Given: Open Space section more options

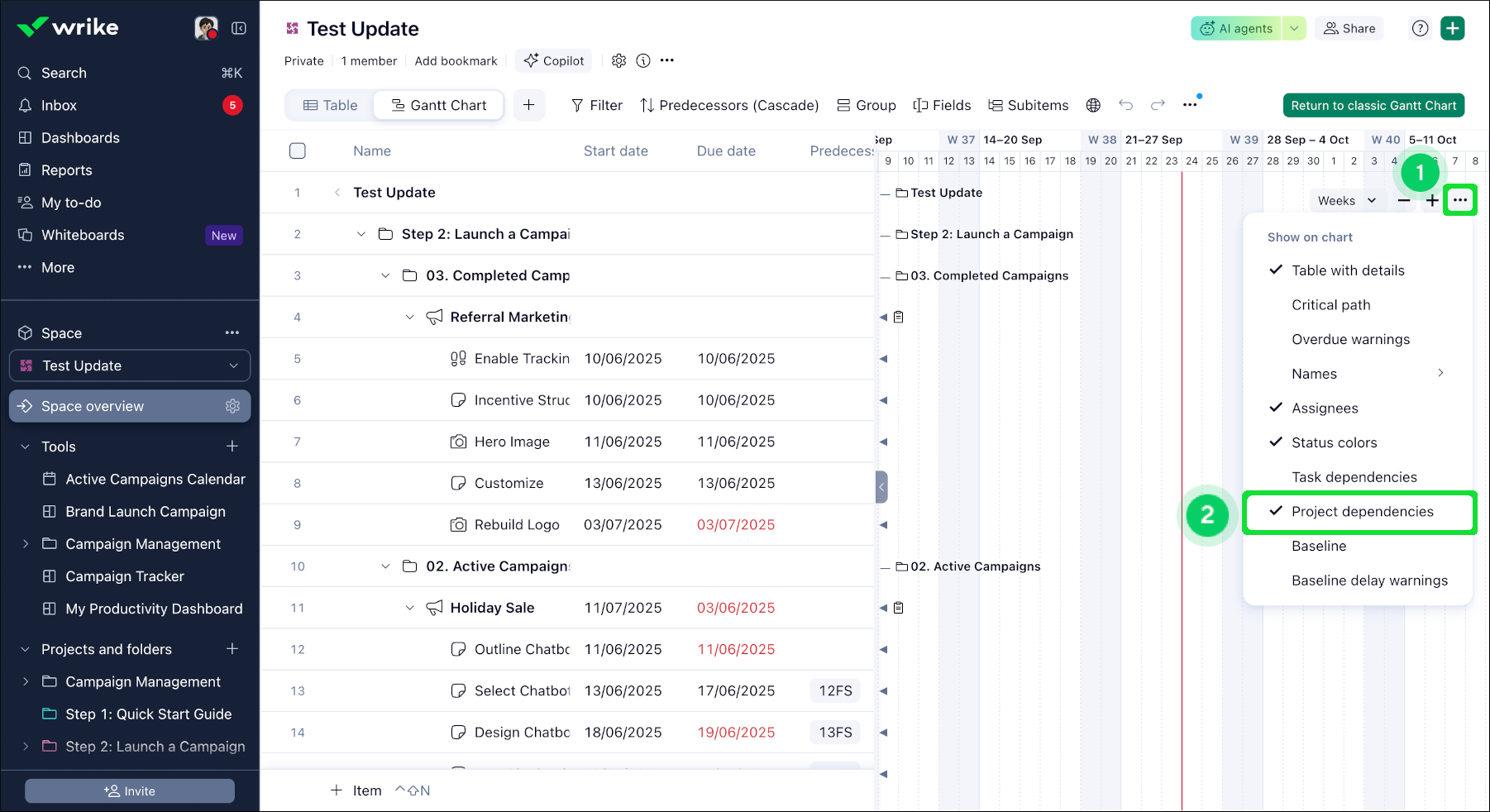Looking at the screenshot, I should [x=232, y=332].
